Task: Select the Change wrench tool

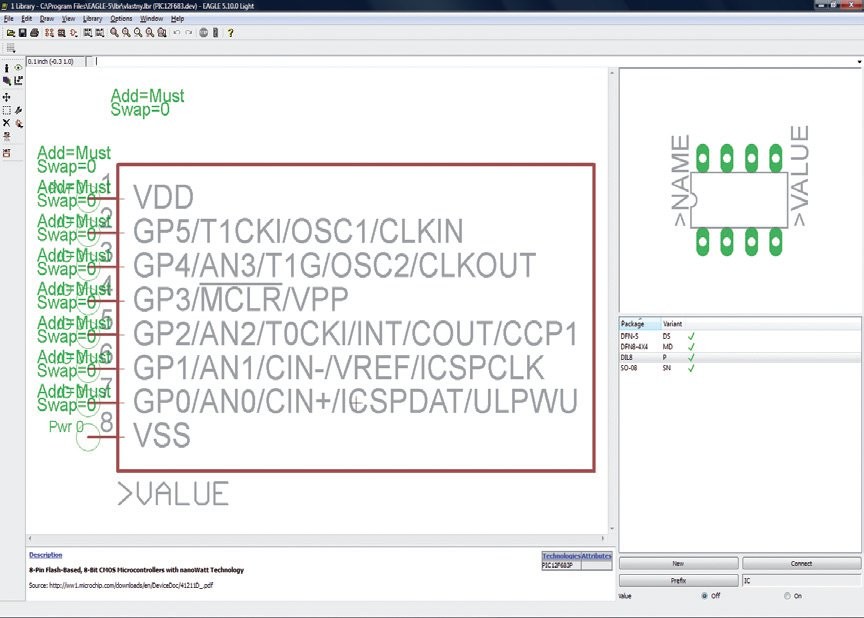Action: (19, 110)
